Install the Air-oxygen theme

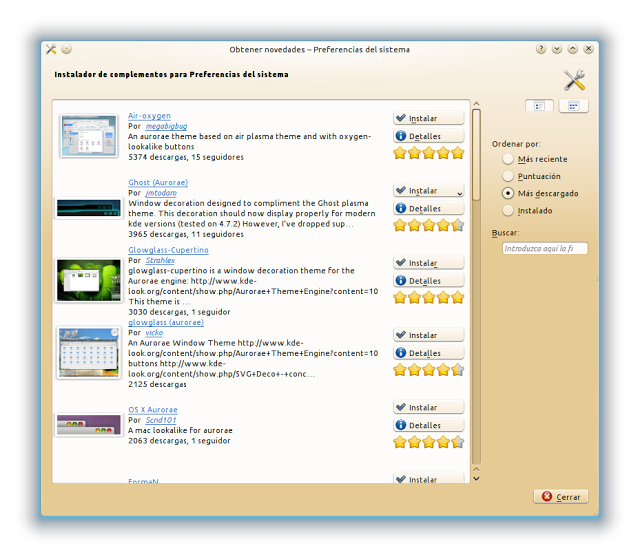428,118
